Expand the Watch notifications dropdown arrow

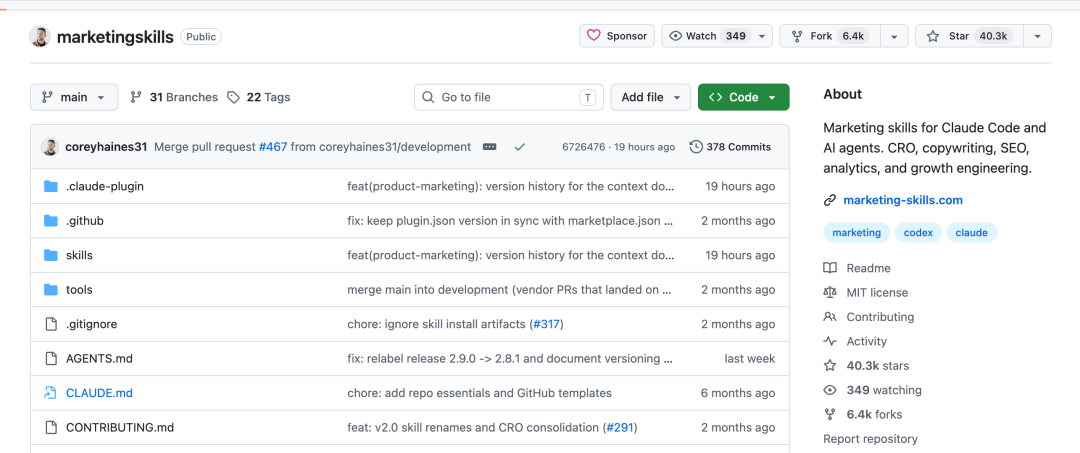tap(762, 36)
